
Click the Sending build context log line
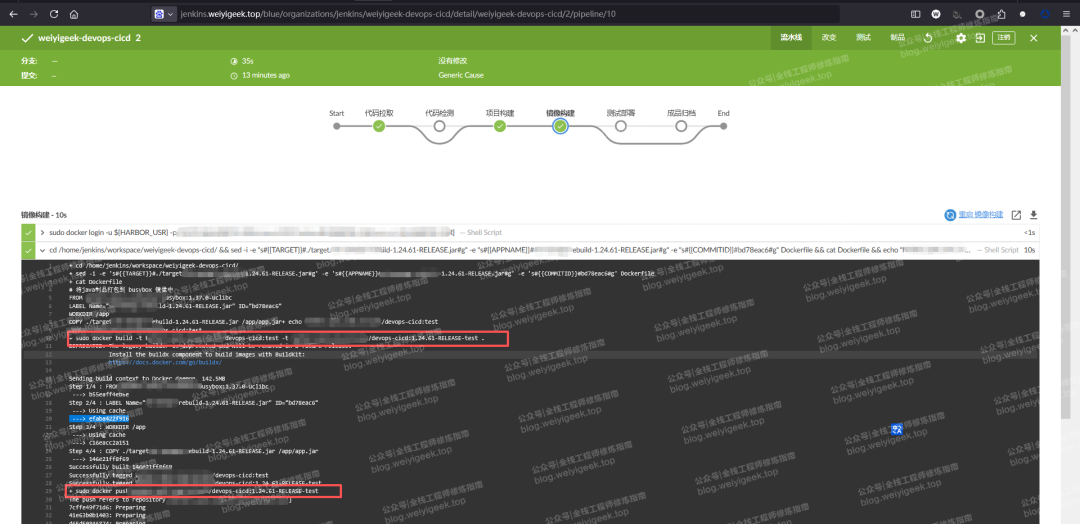point(147,378)
